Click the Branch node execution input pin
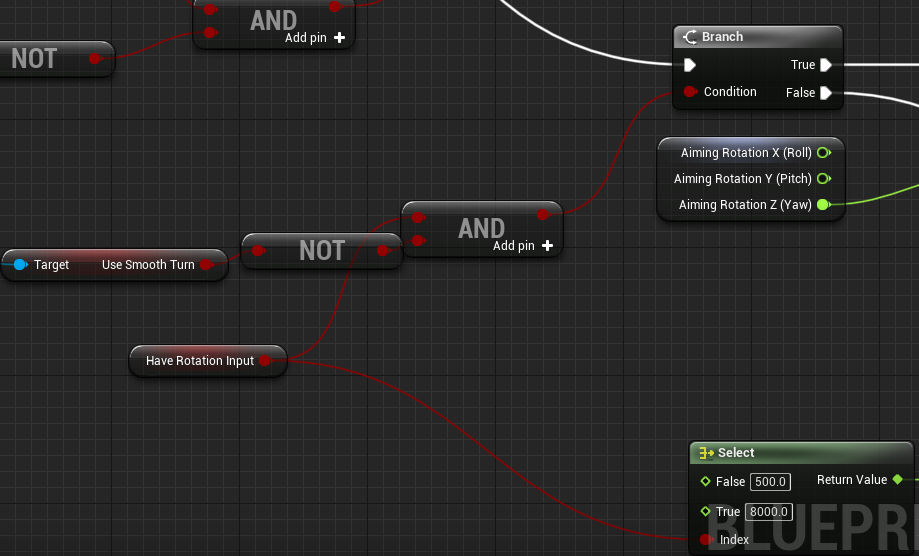 690,66
